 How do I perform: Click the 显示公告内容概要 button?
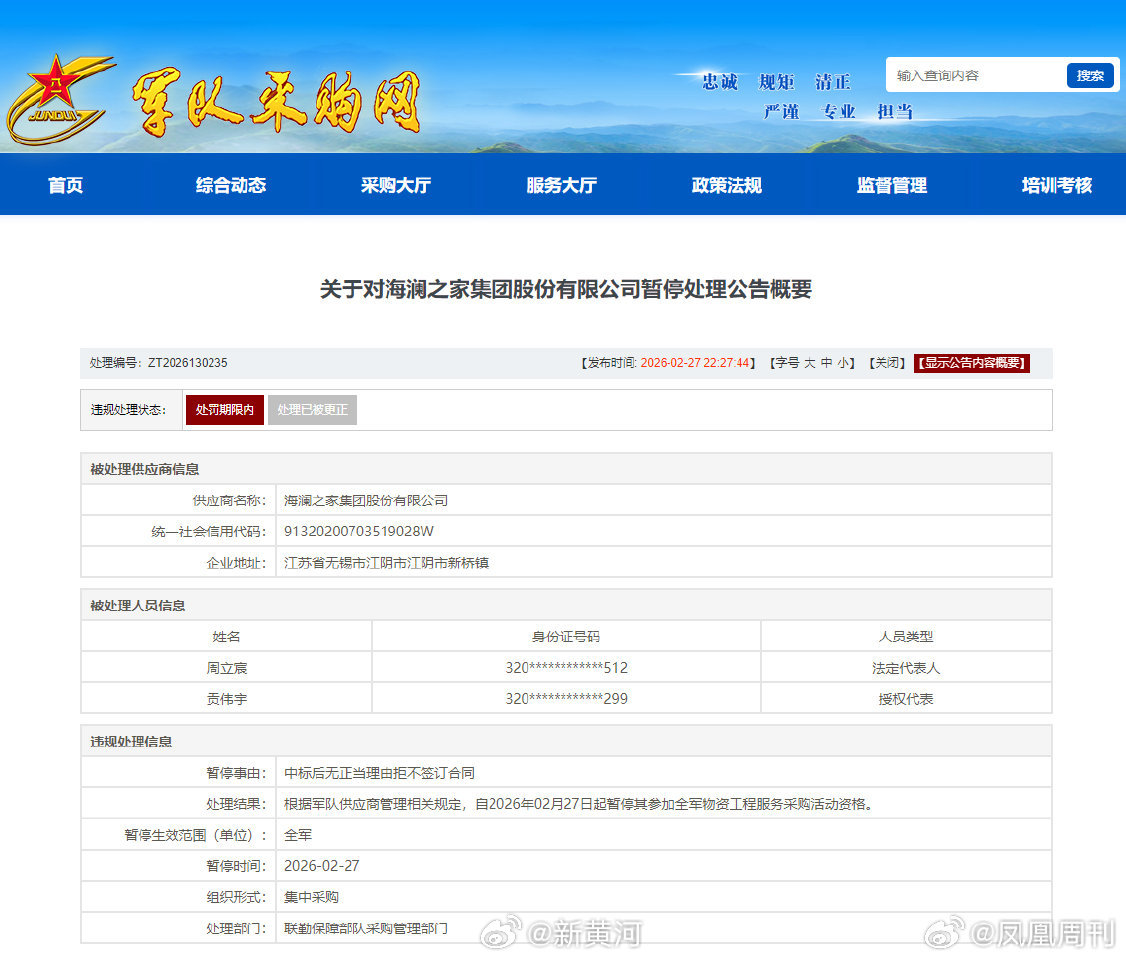pos(972,363)
